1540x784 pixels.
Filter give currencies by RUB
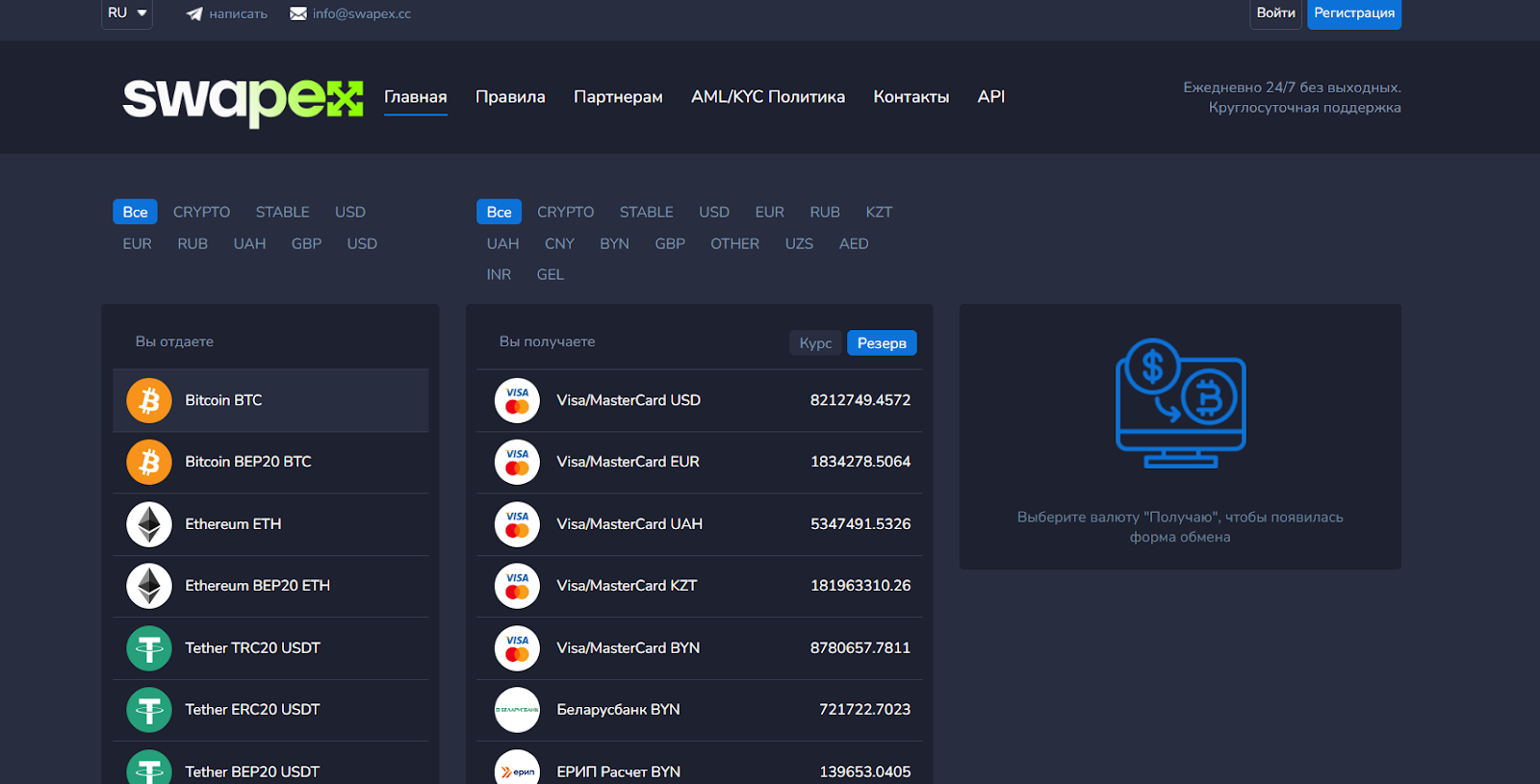pos(192,243)
